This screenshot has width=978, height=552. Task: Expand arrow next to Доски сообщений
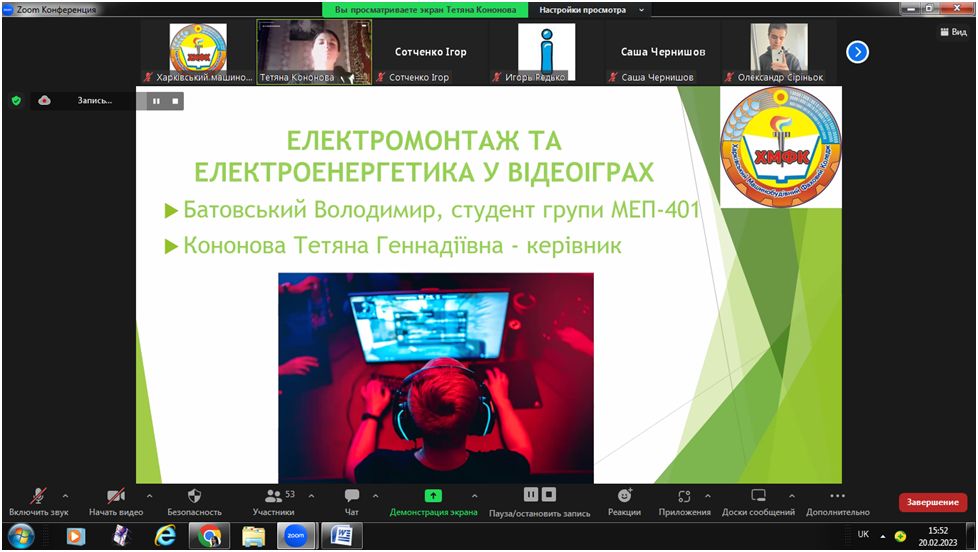point(792,496)
